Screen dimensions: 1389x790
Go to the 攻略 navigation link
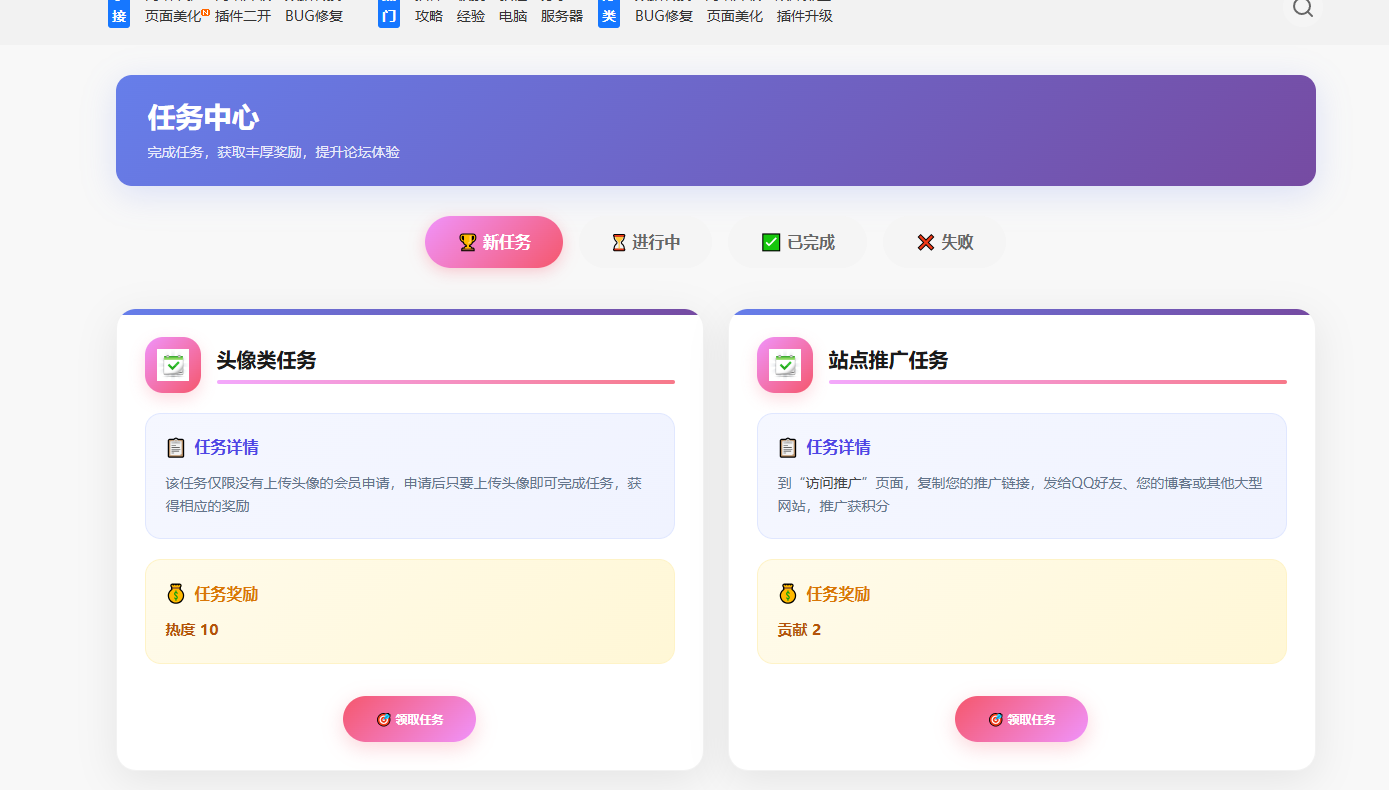click(x=429, y=16)
